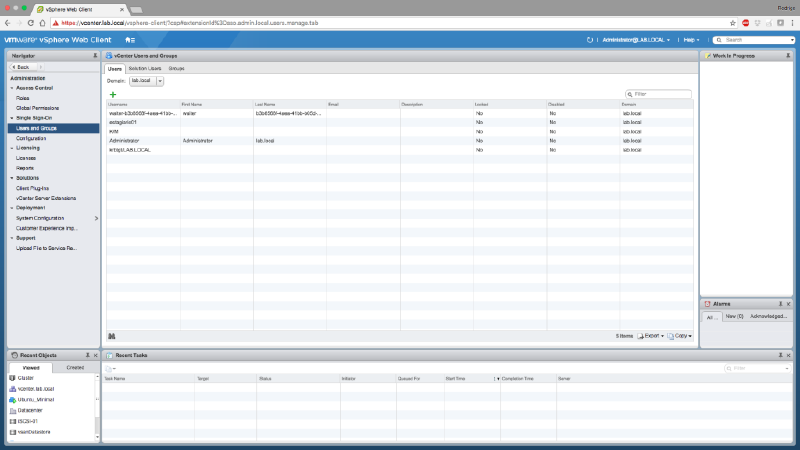Viewport: 800px width, 450px height.
Task: Switch to the Groups tab
Action: tap(176, 68)
